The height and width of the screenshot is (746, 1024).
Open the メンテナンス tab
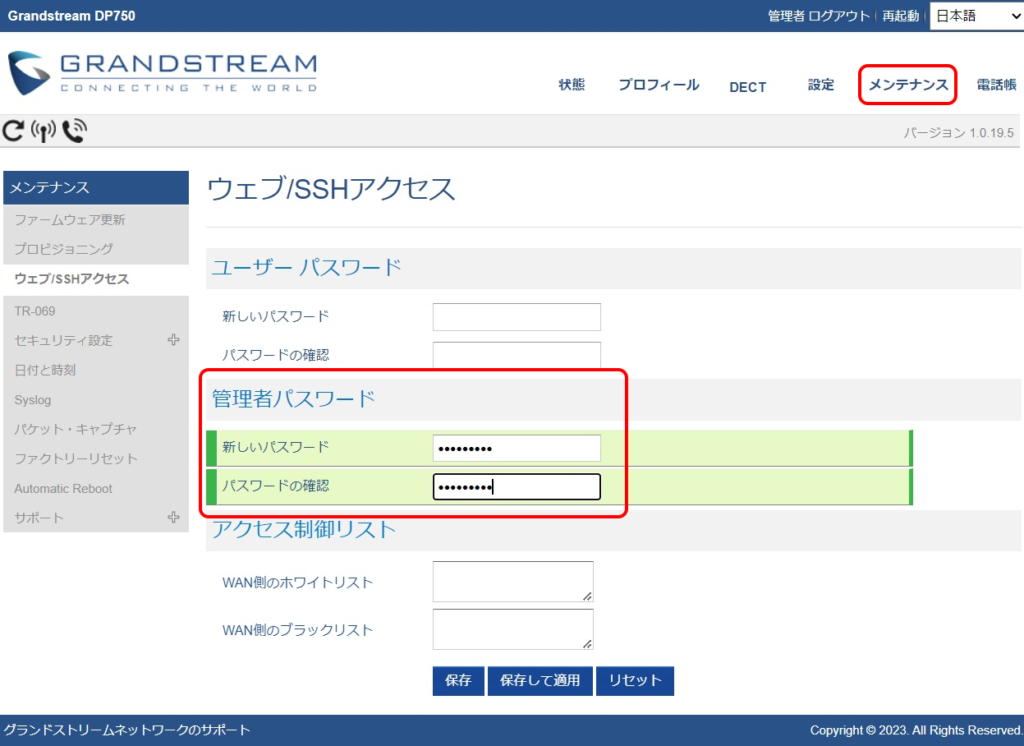907,85
